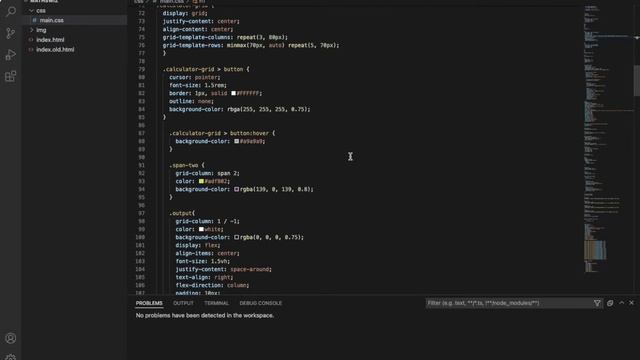Click the editor vertical scrollbar thumb

click(636, 80)
